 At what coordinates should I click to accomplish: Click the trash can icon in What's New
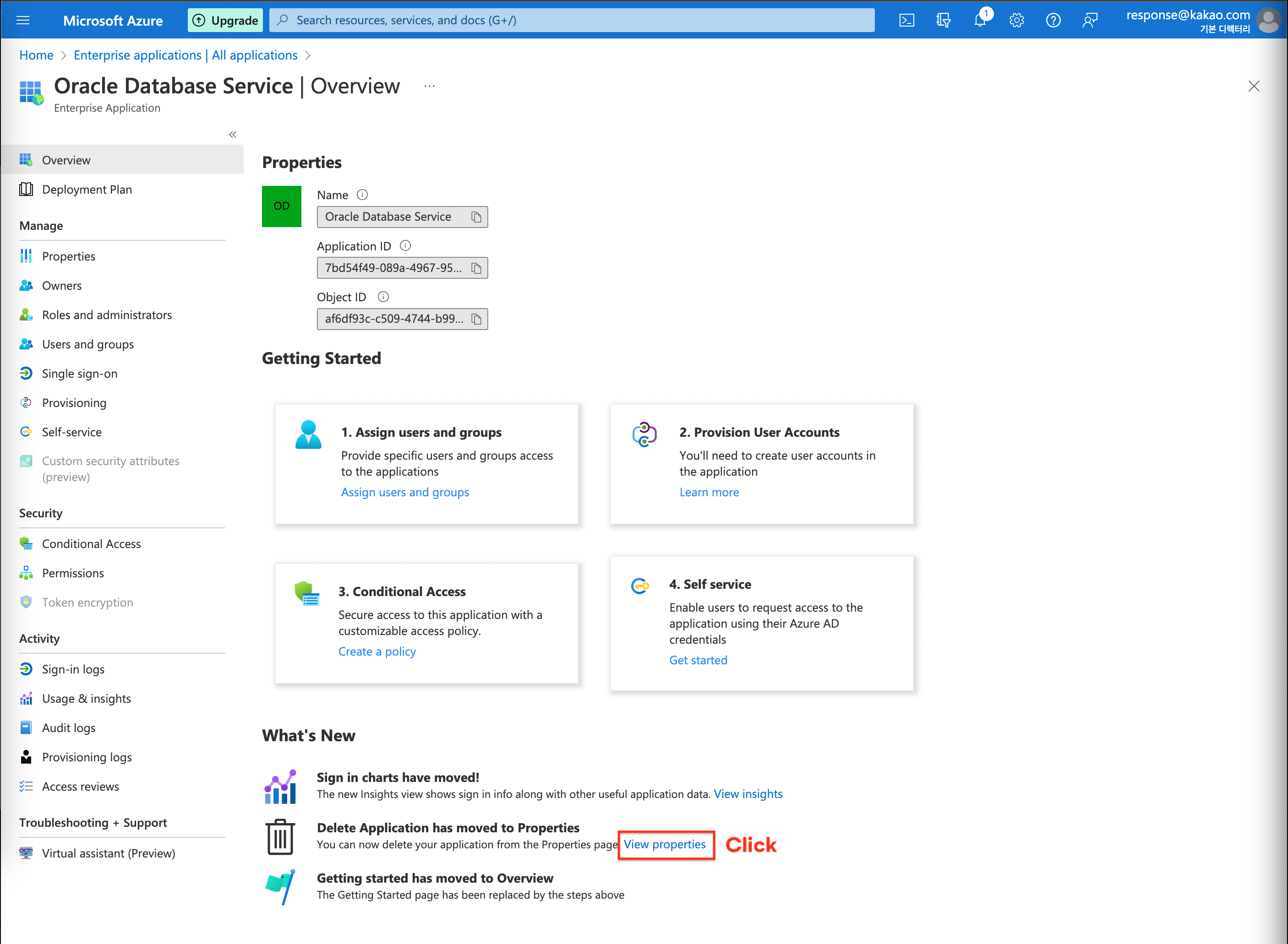click(280, 836)
